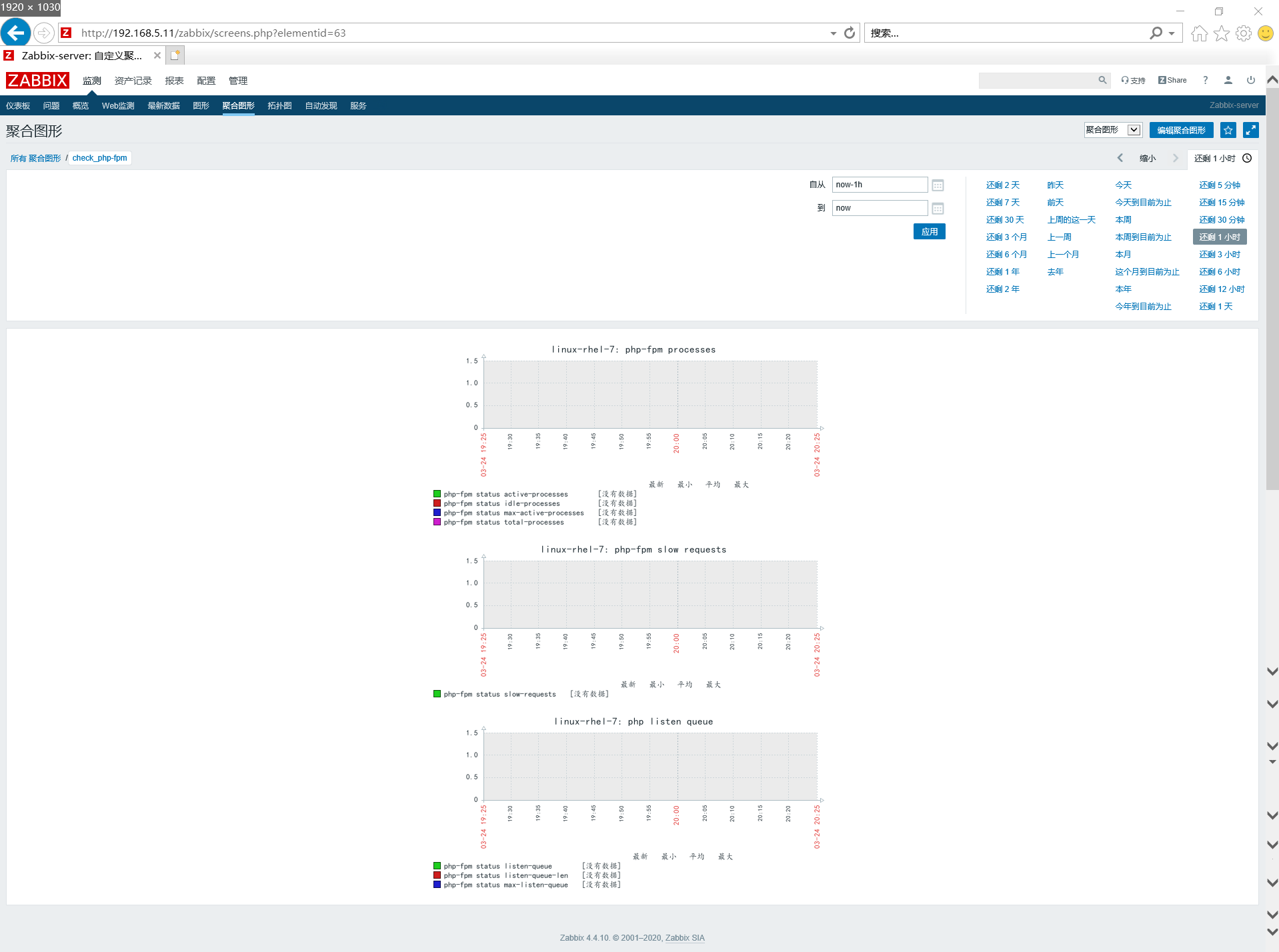Enter fullscreen using the expand icon
This screenshot has height=952, width=1279.
pyautogui.click(x=1250, y=130)
